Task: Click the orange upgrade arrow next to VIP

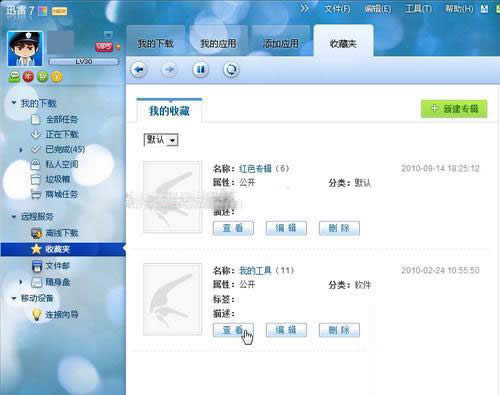Action: click(118, 47)
